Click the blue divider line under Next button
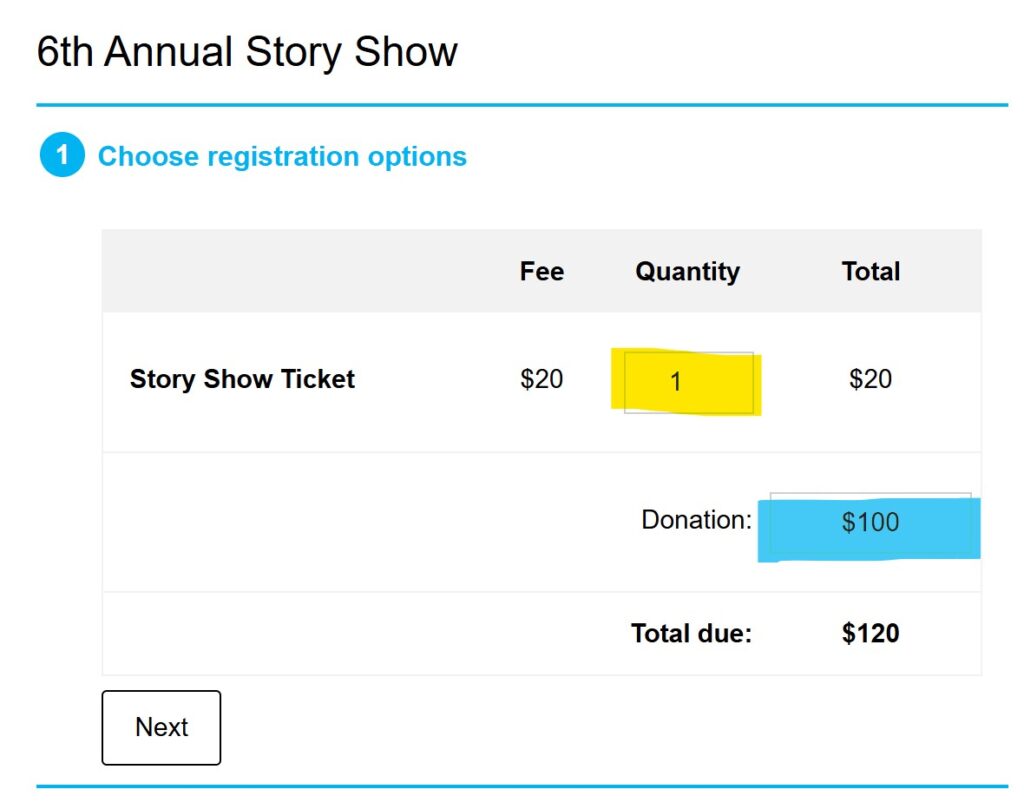Image resolution: width=1024 pixels, height=809 pixels. coord(521,787)
